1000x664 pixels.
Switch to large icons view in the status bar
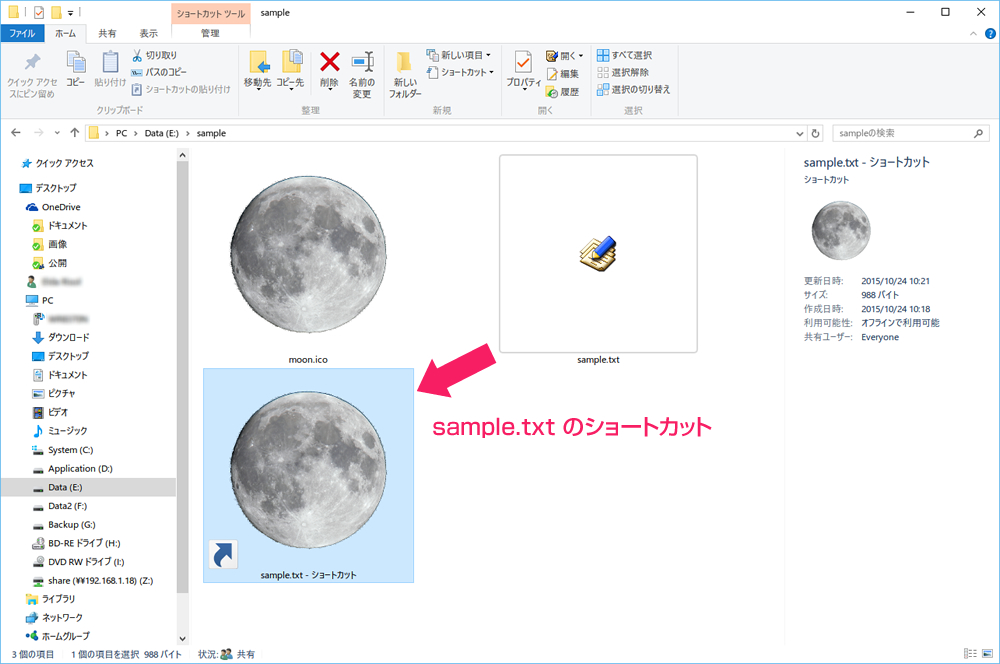point(986,654)
